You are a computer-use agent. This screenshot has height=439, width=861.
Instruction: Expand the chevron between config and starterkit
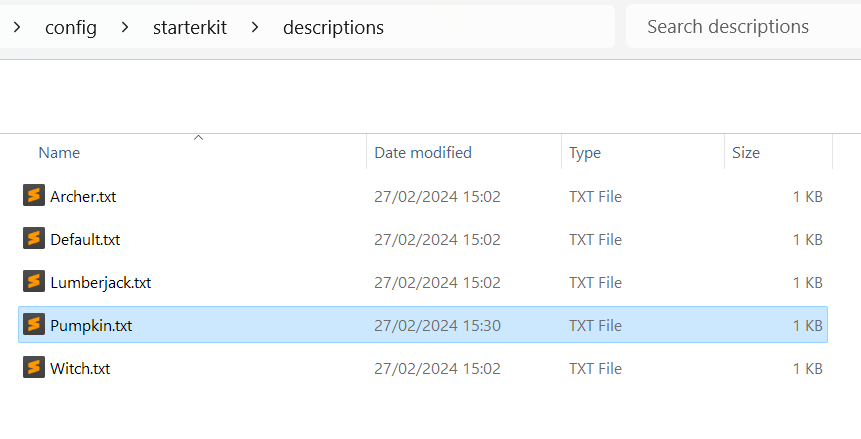pos(125,27)
